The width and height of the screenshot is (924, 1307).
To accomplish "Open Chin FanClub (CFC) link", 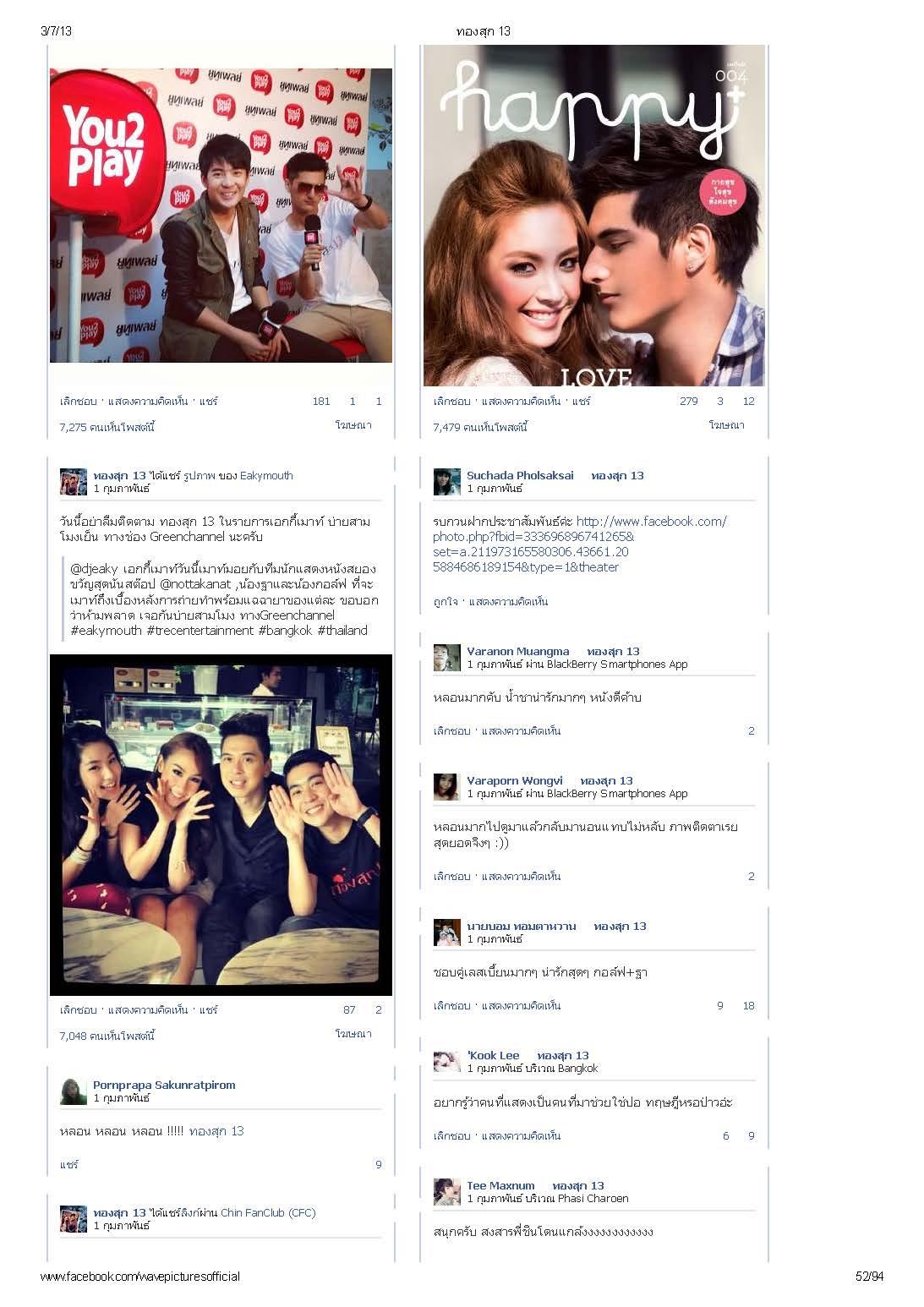I will (268, 1213).
